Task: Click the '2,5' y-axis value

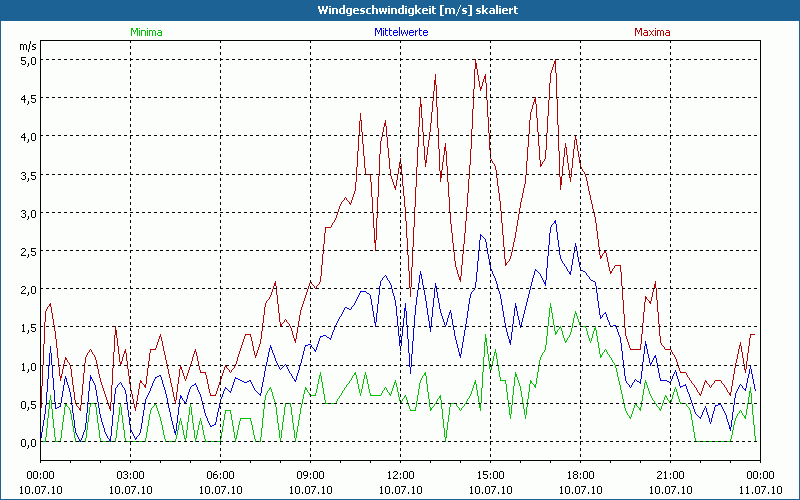Action: tap(29, 252)
